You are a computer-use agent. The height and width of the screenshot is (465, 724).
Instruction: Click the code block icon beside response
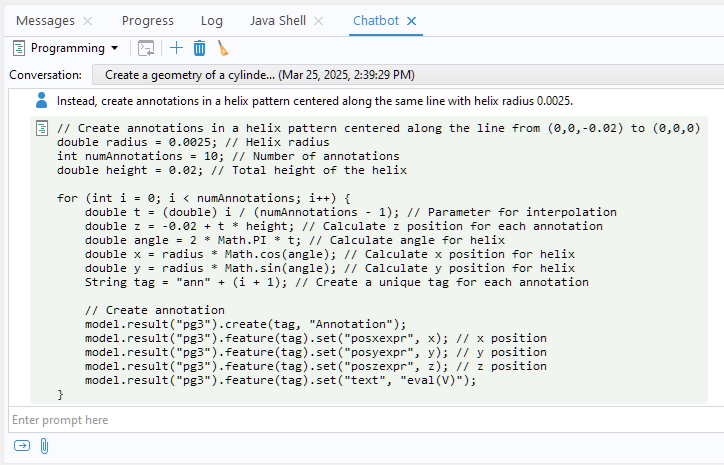click(42, 128)
